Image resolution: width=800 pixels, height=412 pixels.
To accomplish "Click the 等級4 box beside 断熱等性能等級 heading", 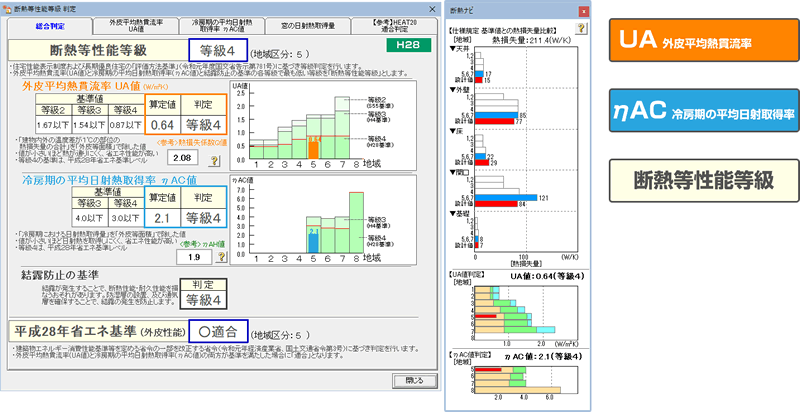I will [218, 50].
